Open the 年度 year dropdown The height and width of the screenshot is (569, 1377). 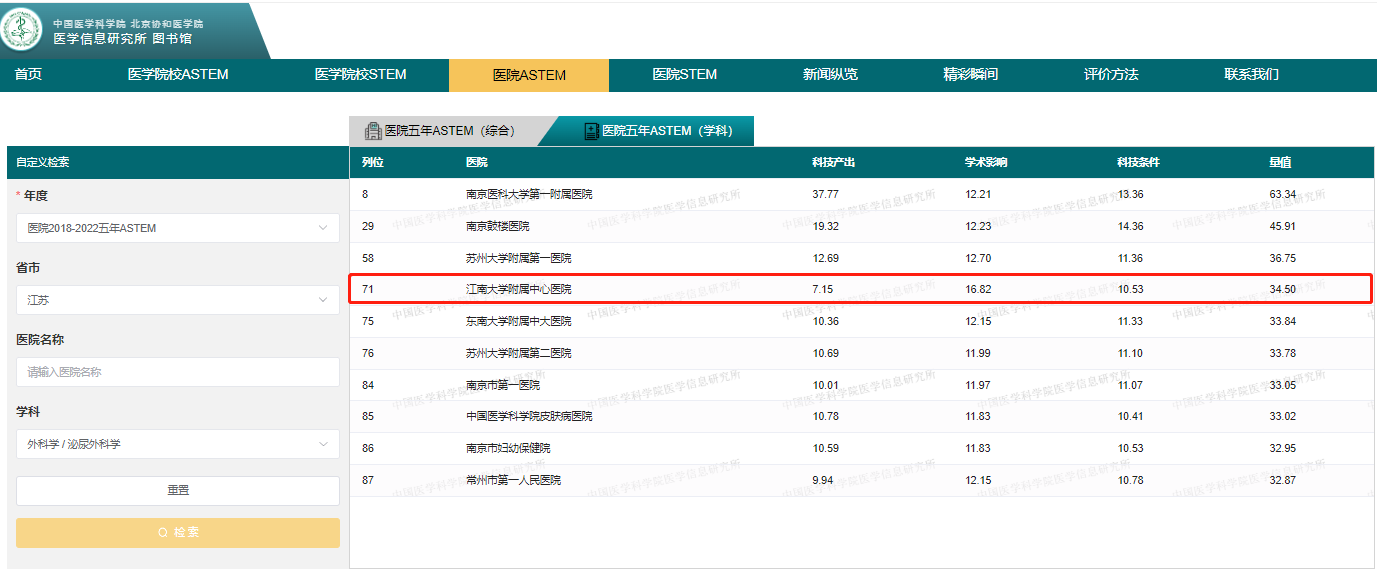point(177,228)
